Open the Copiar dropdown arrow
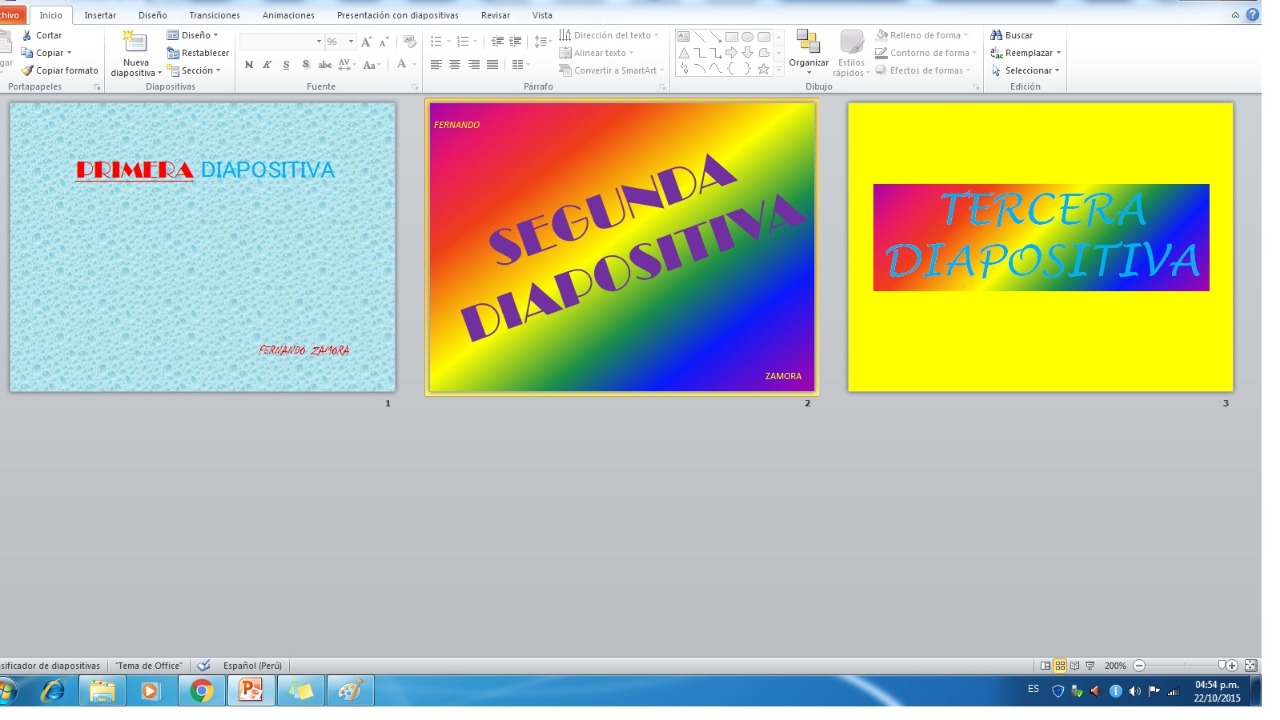Viewport: 1280px width, 720px height. 69,53
